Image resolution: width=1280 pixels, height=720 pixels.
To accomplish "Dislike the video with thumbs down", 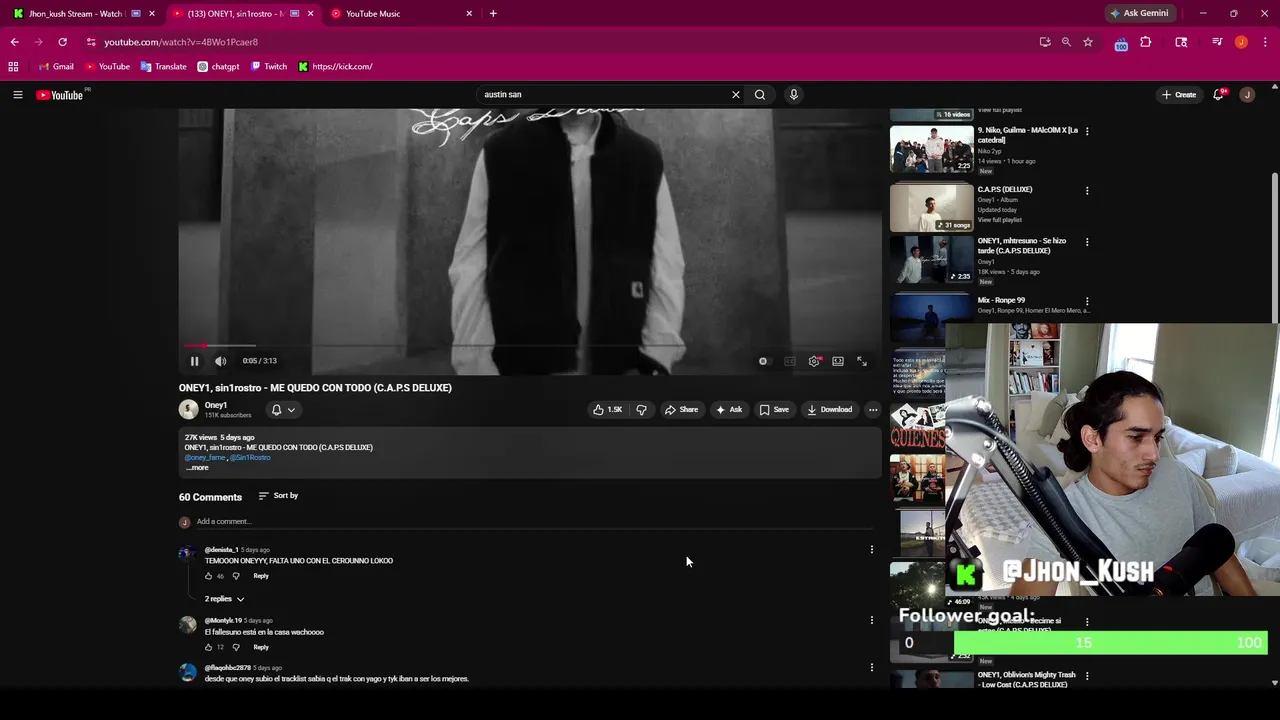I will [x=641, y=409].
